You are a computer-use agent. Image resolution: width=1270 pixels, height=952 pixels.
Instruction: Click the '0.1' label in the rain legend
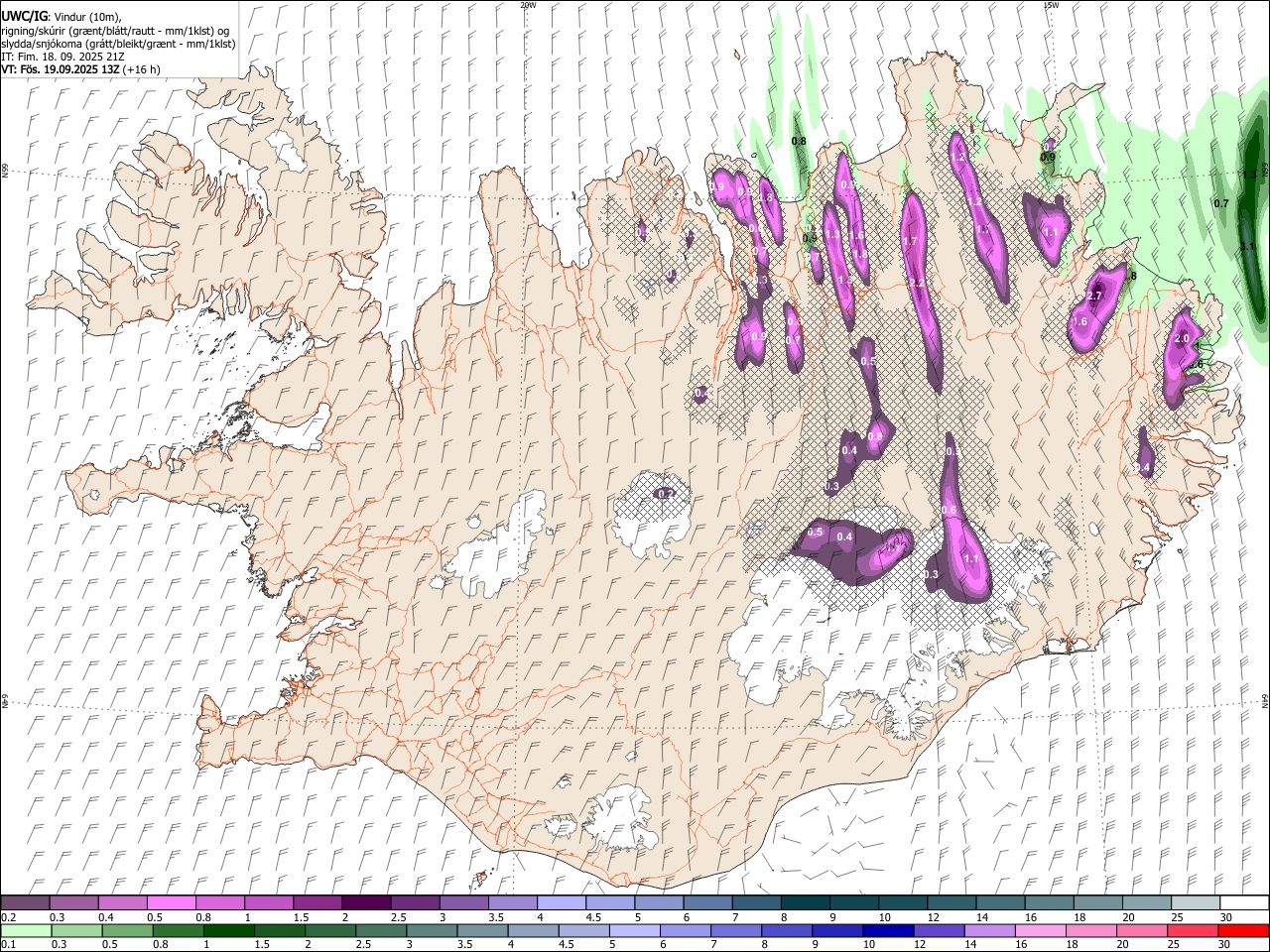pos(8,945)
